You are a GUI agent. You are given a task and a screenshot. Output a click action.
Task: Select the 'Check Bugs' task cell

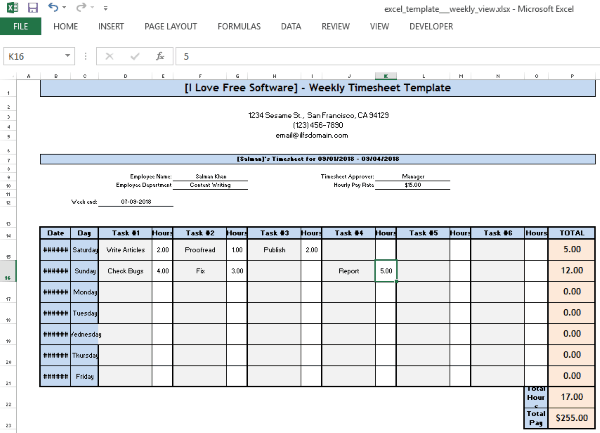[x=126, y=271]
